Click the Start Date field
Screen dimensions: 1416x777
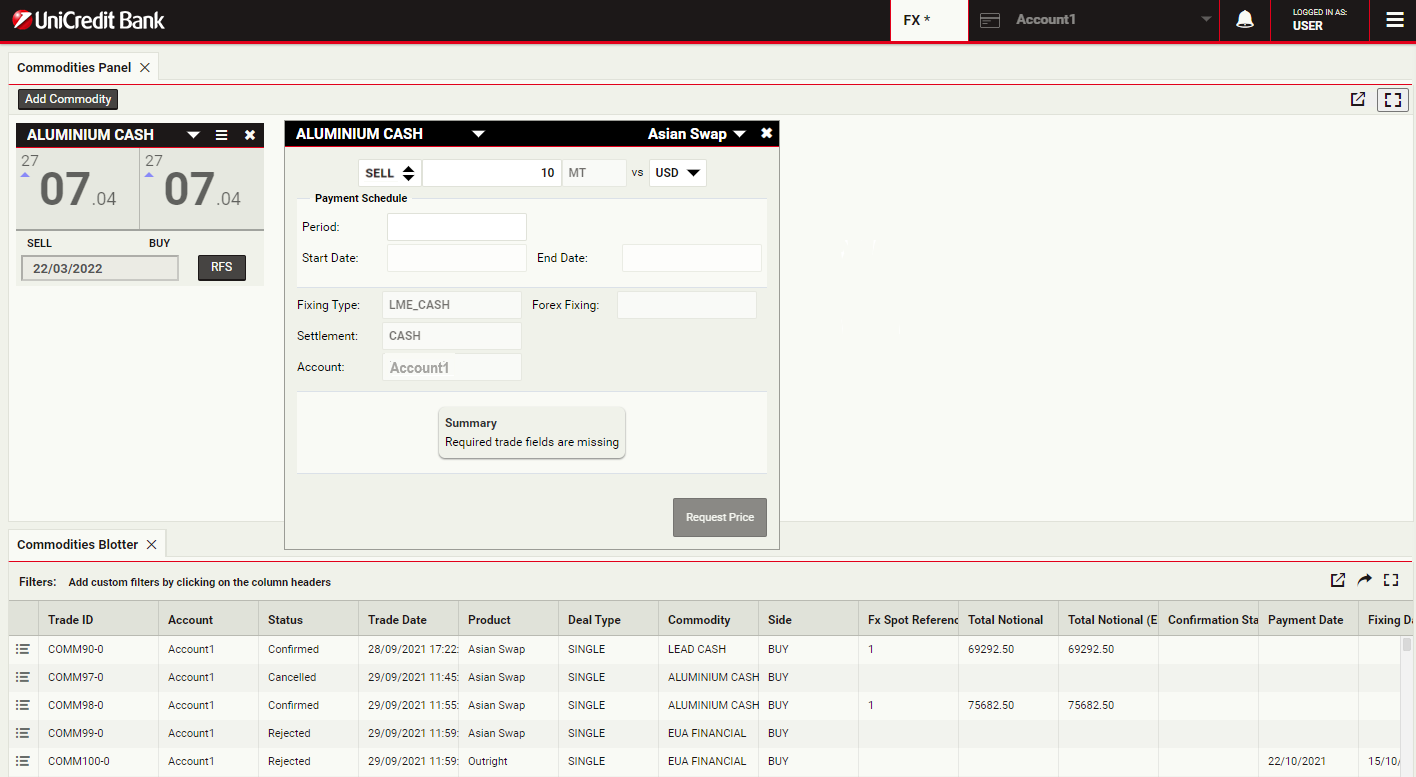pyautogui.click(x=456, y=258)
